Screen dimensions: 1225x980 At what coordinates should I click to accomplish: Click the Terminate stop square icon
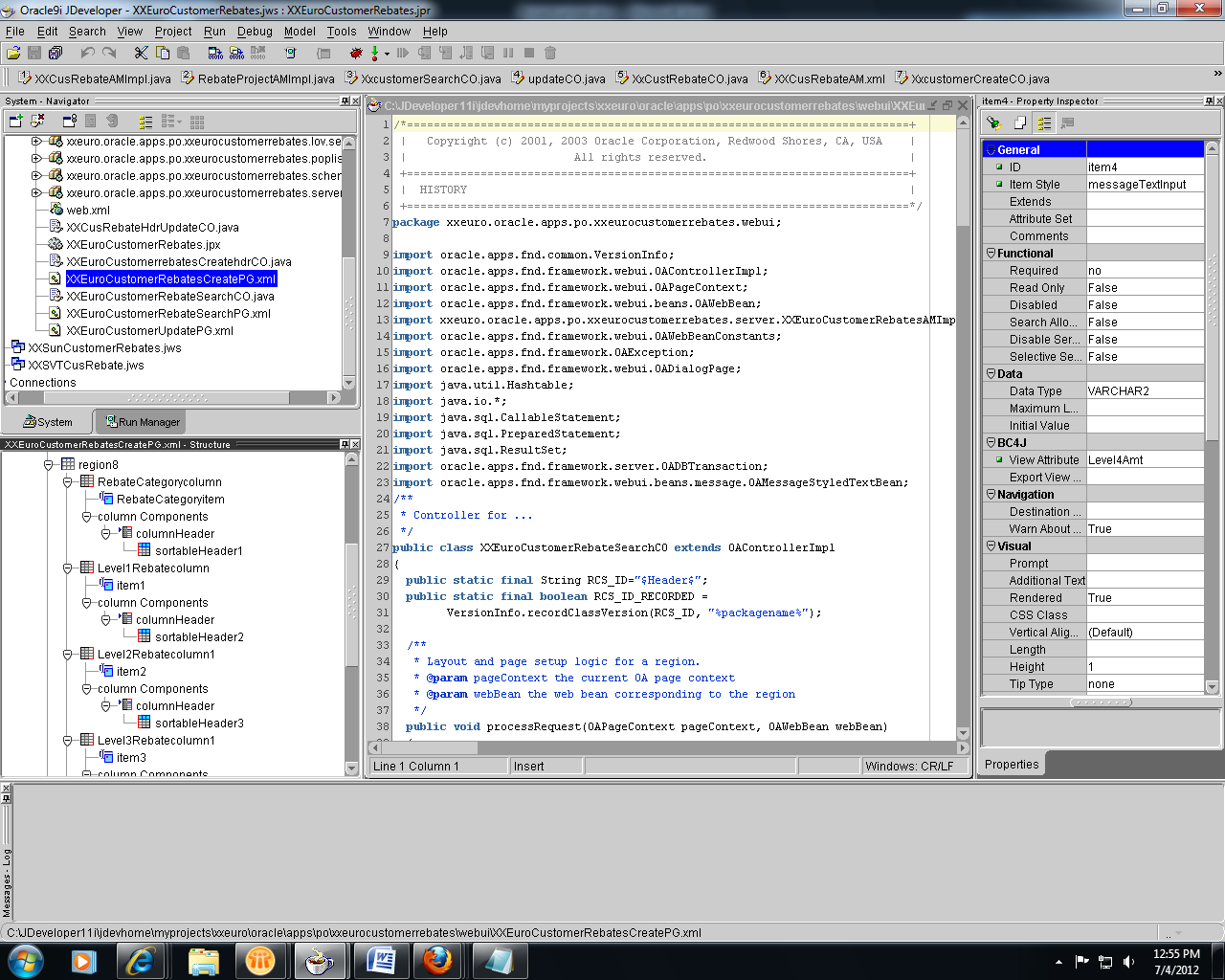[529, 53]
